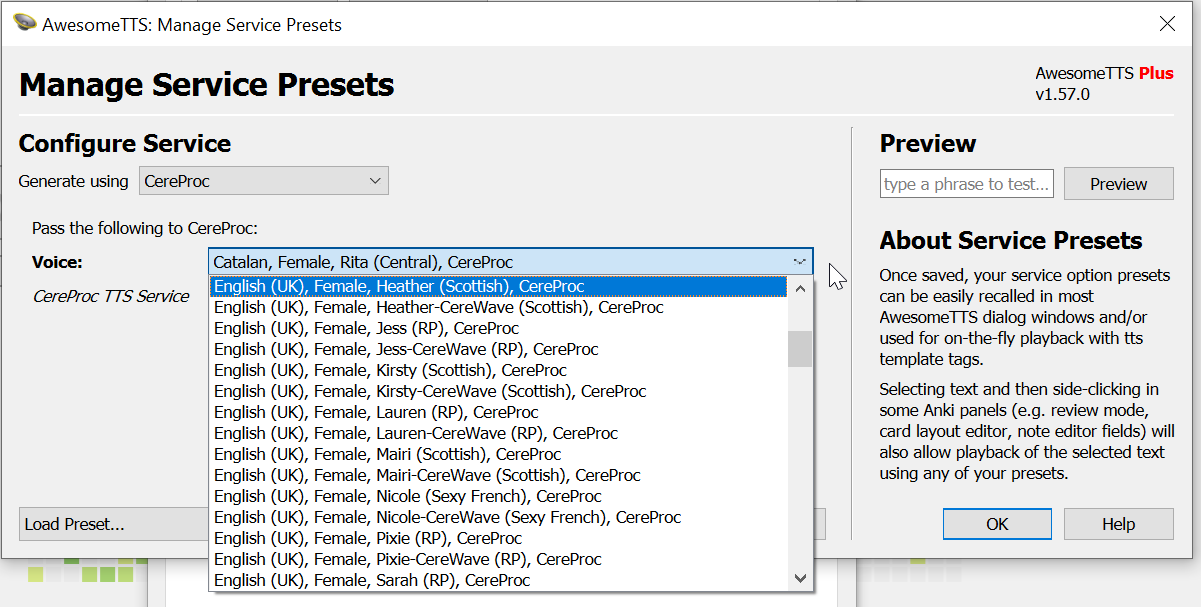Viewport: 1201px width, 607px height.
Task: Select Heather (Scottish) voice option
Action: (x=399, y=287)
